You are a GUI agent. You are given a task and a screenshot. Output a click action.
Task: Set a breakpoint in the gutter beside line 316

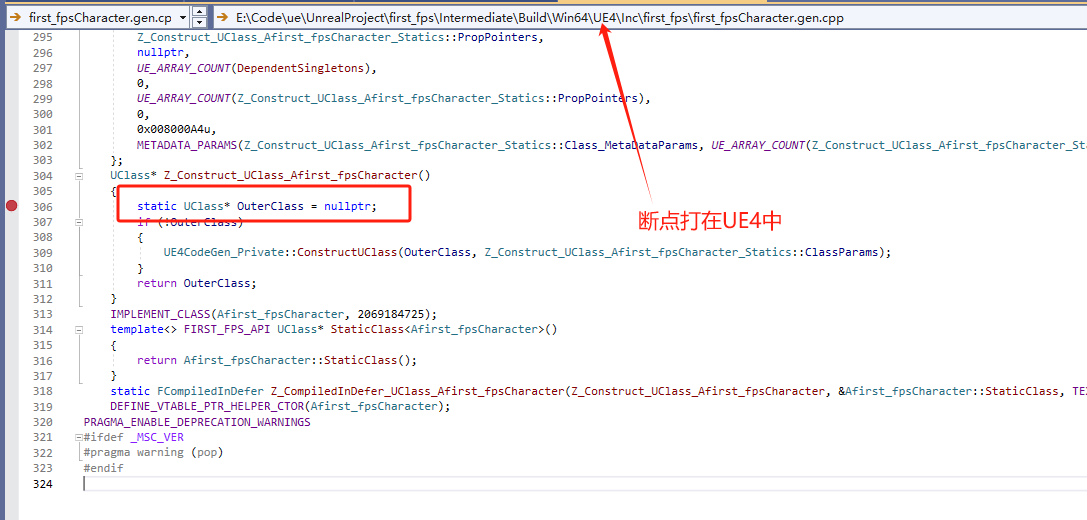tap(11, 360)
